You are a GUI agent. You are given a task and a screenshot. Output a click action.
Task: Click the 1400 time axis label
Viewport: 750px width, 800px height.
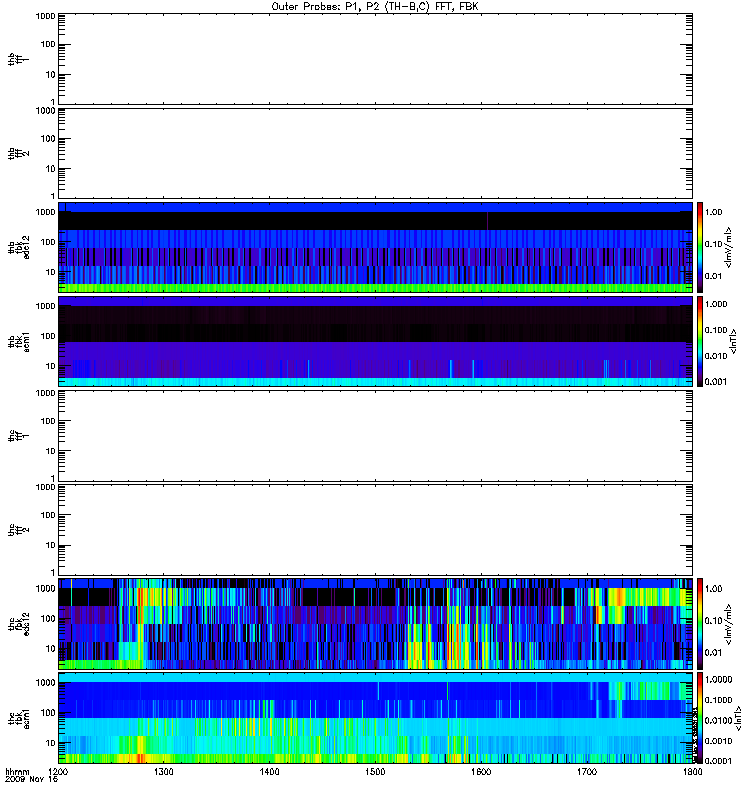(x=269, y=772)
